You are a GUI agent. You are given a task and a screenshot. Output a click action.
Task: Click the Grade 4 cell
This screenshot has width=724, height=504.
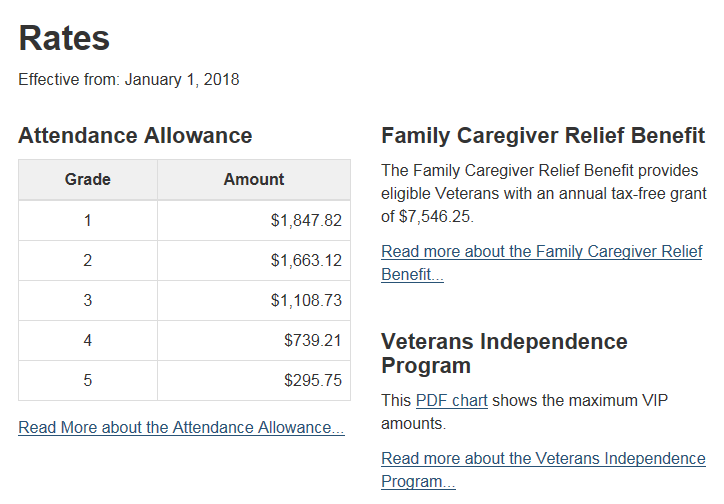[x=88, y=341]
